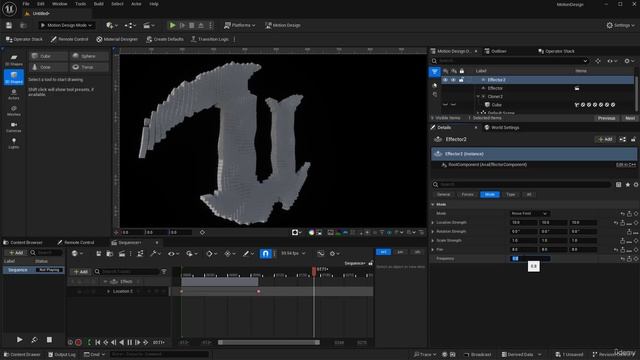
Task: Click the Next button in outliner
Action: (630, 118)
